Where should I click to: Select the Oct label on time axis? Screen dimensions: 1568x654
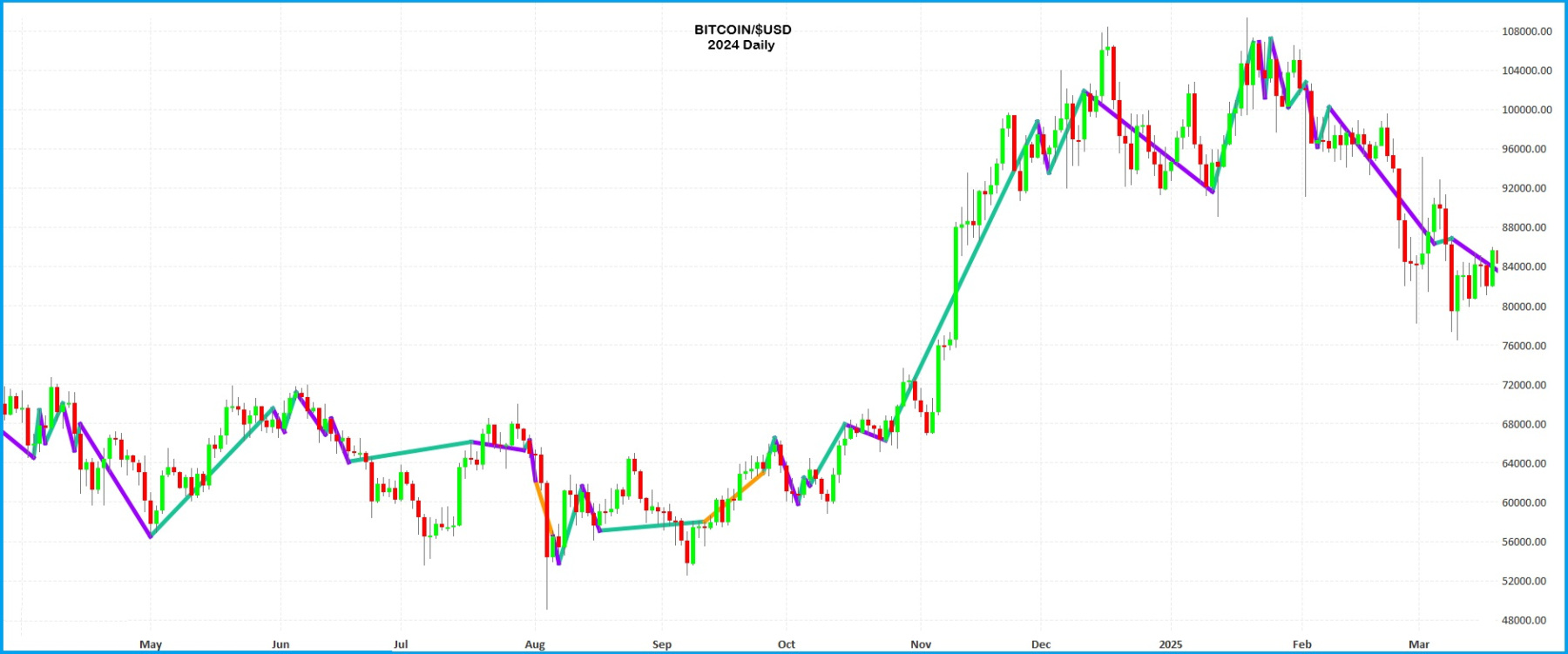pyautogui.click(x=787, y=644)
